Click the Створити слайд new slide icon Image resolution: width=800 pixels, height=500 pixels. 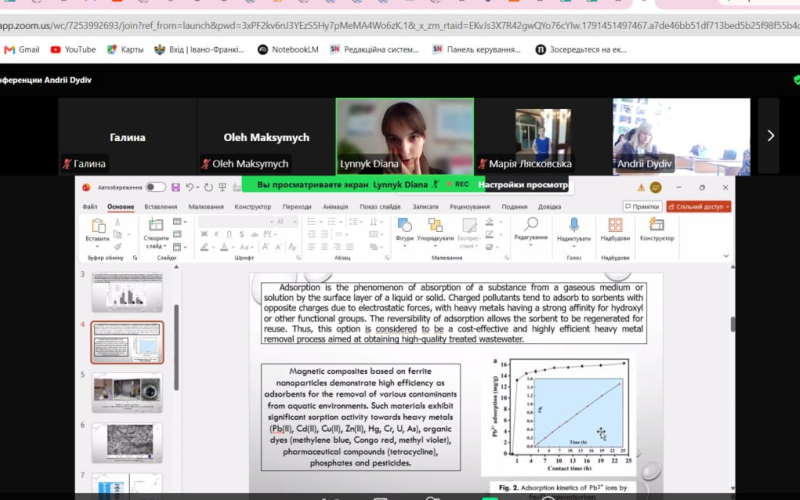click(156, 225)
